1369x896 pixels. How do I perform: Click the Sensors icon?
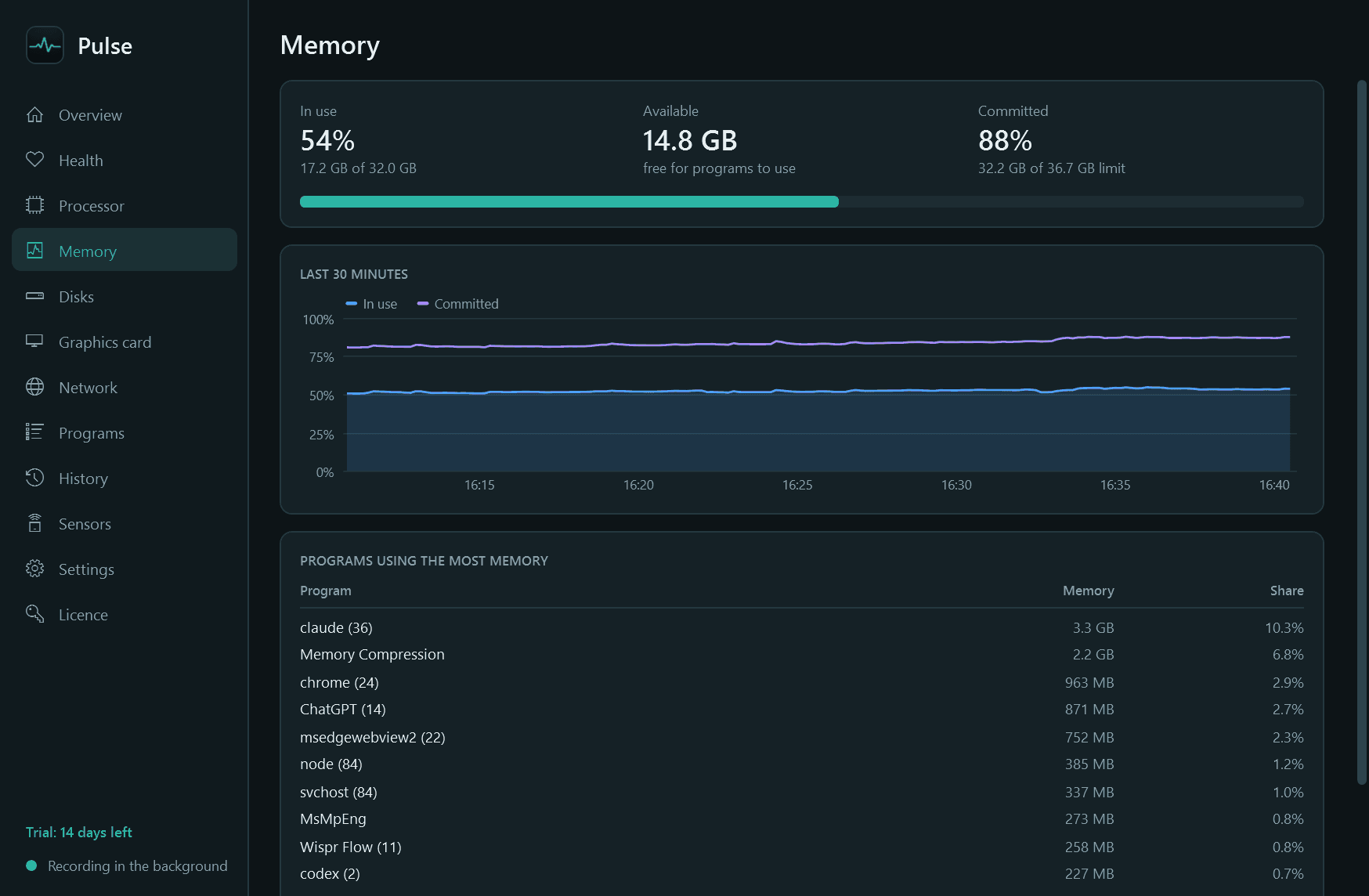pyautogui.click(x=34, y=523)
